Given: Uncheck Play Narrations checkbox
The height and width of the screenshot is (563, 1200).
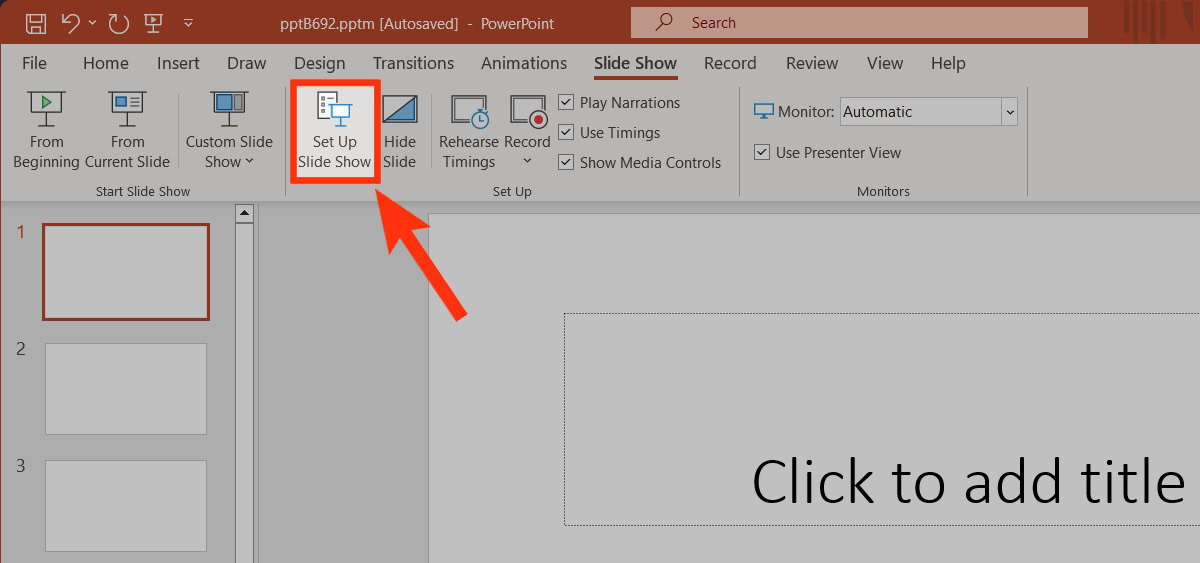Looking at the screenshot, I should [566, 102].
